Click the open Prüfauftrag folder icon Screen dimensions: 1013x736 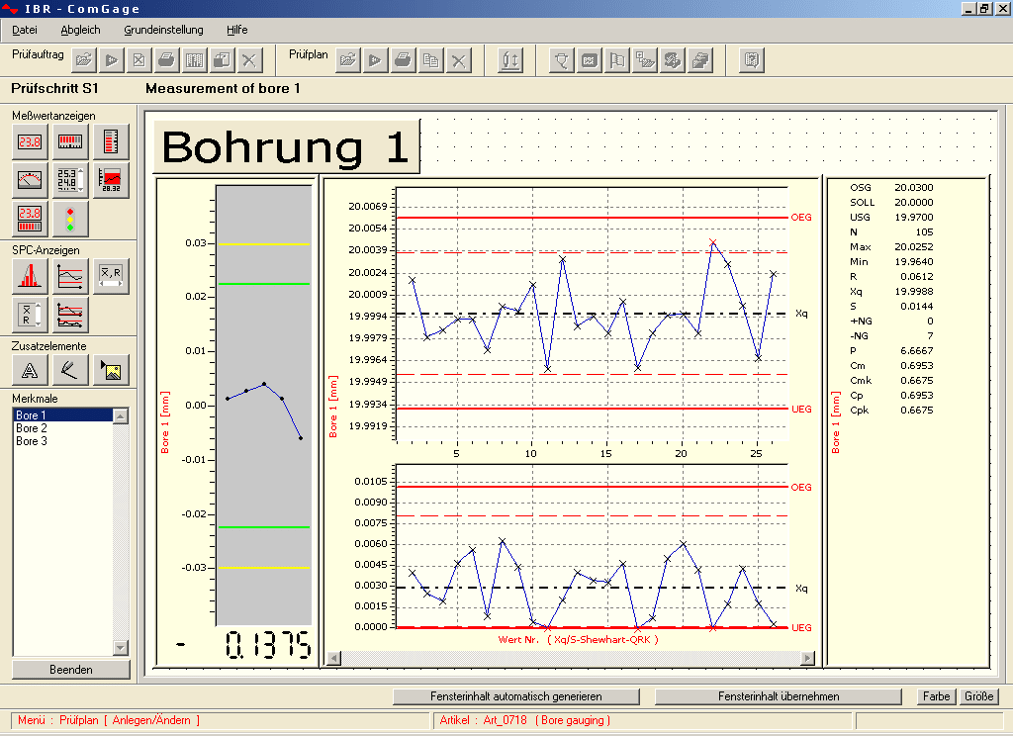(x=84, y=61)
